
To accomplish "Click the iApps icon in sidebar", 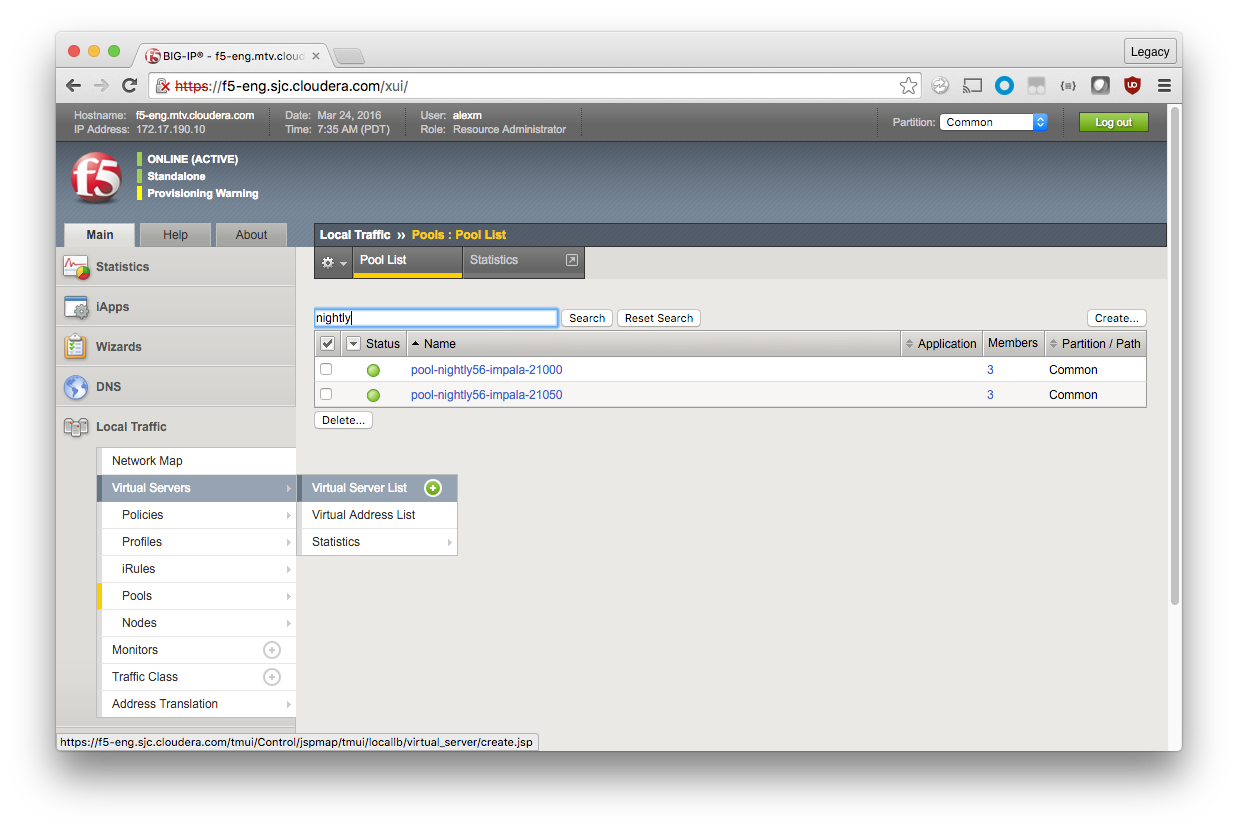I will point(76,307).
